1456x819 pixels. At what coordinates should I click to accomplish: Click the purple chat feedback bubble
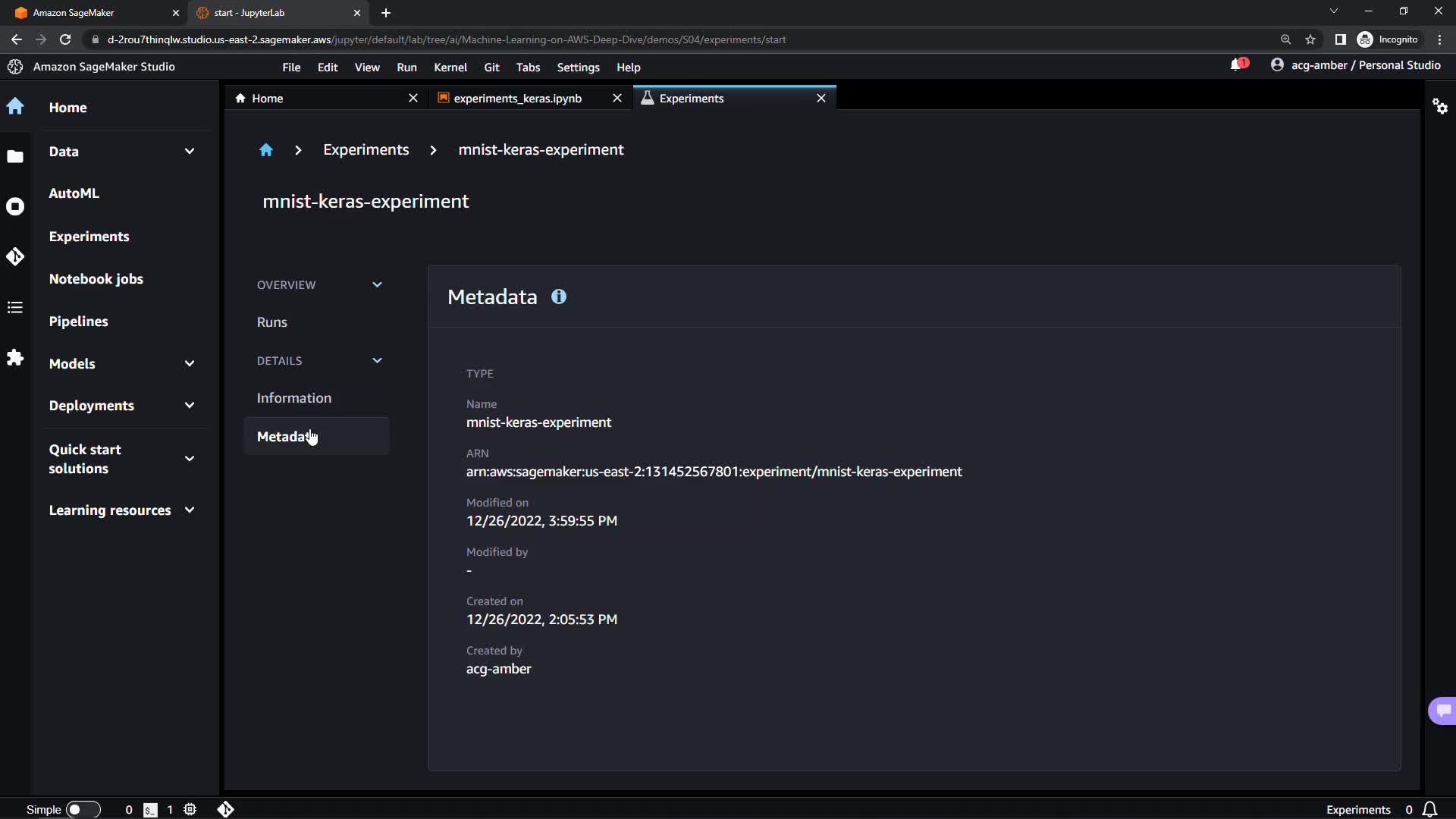1442,711
